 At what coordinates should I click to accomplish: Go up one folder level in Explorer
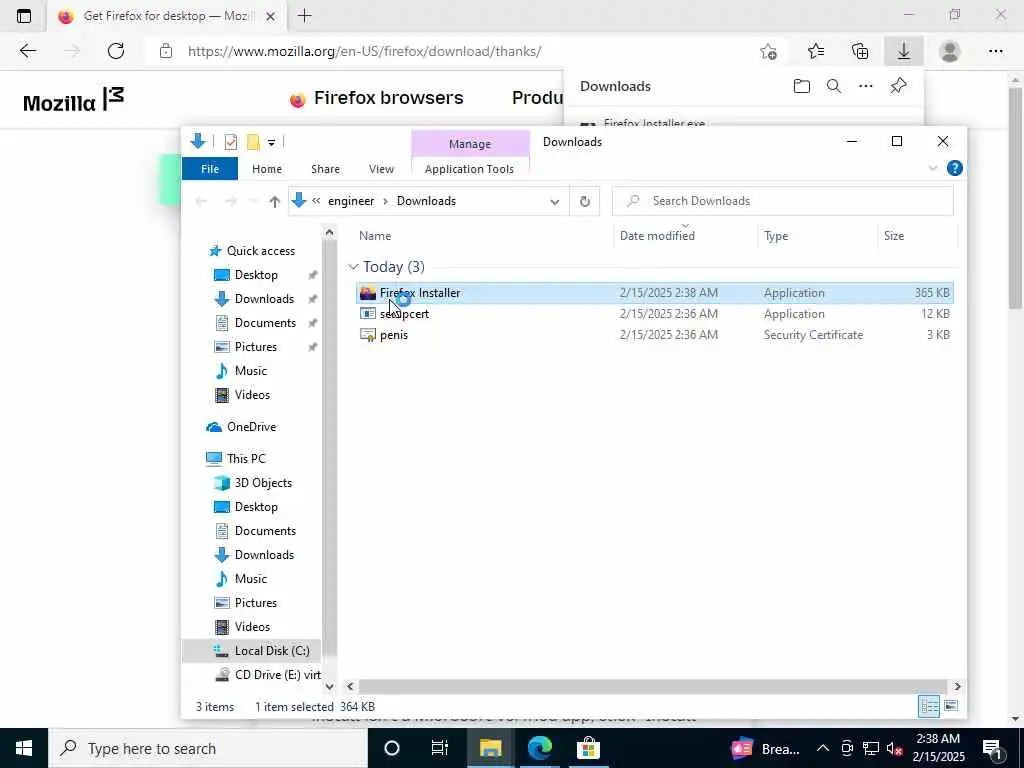pyautogui.click(x=275, y=201)
